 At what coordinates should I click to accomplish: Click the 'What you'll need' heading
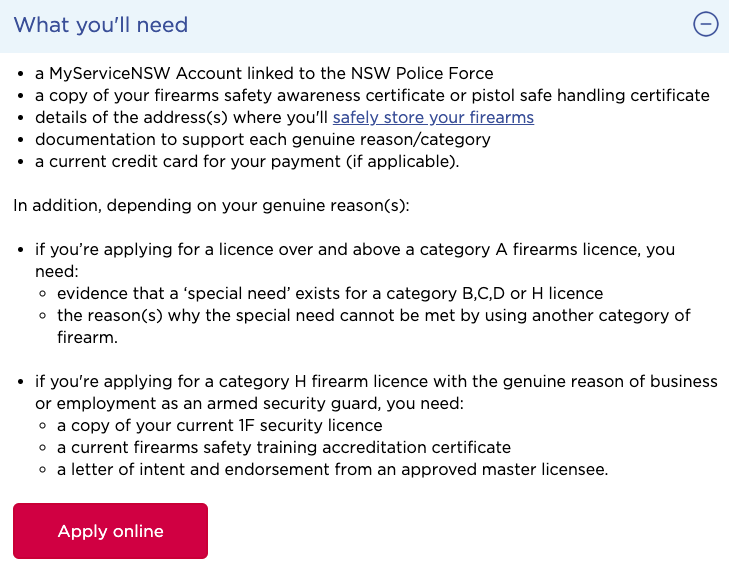(101, 25)
